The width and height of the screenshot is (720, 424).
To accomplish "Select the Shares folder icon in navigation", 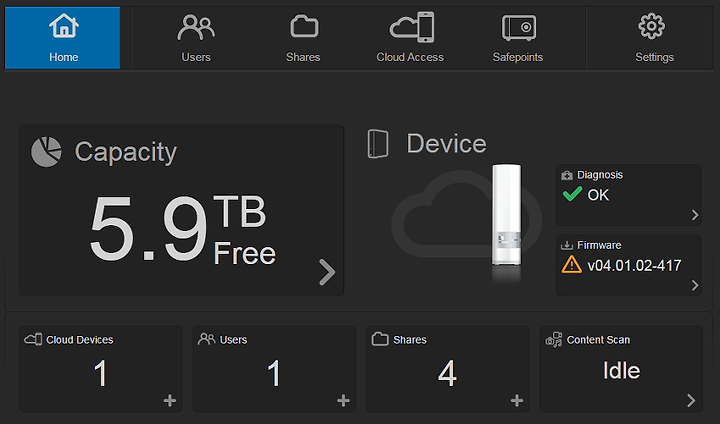I will [304, 26].
